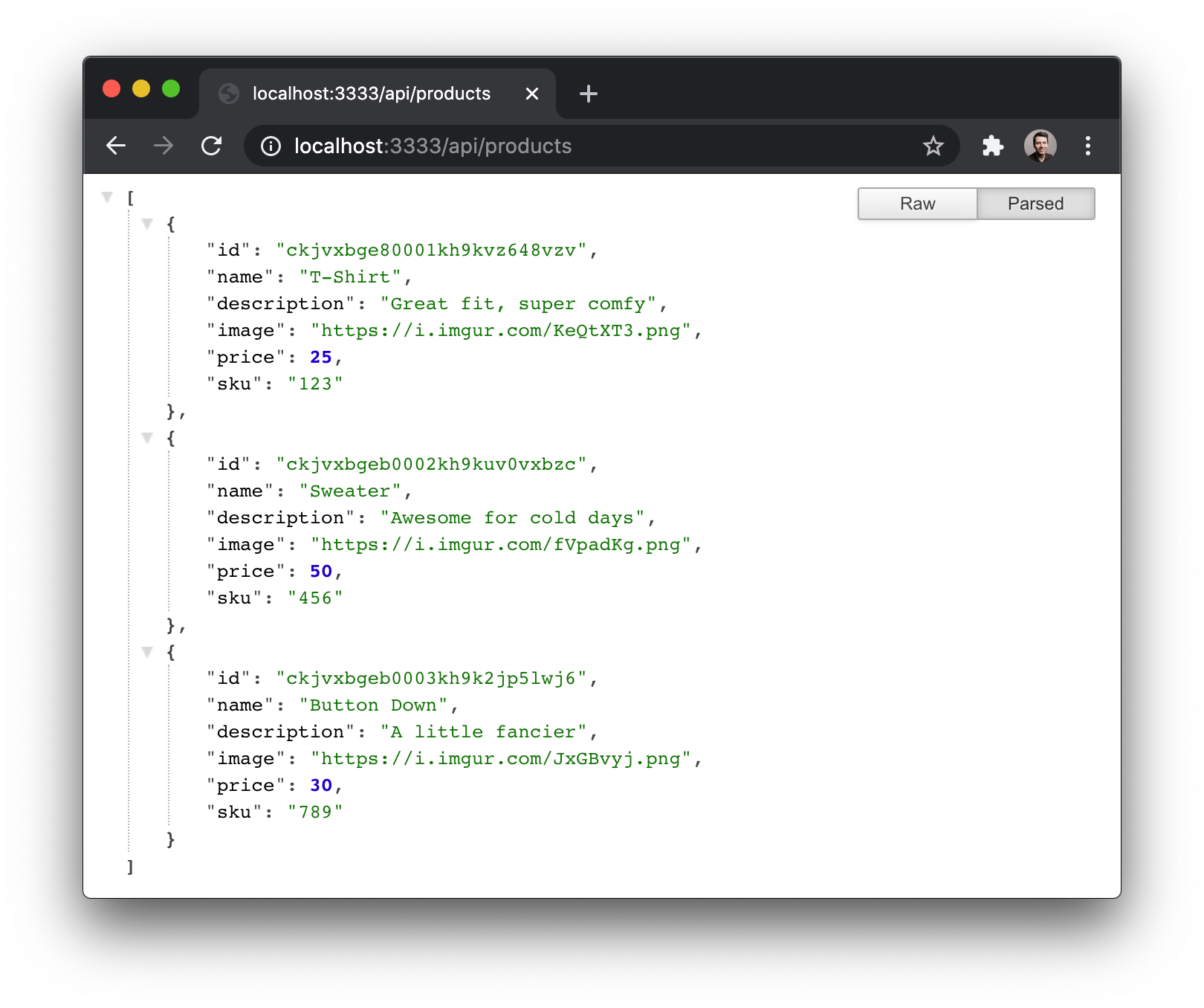The height and width of the screenshot is (1008, 1204).
Task: Collapse the T-Shirt product object
Action: pos(148,224)
